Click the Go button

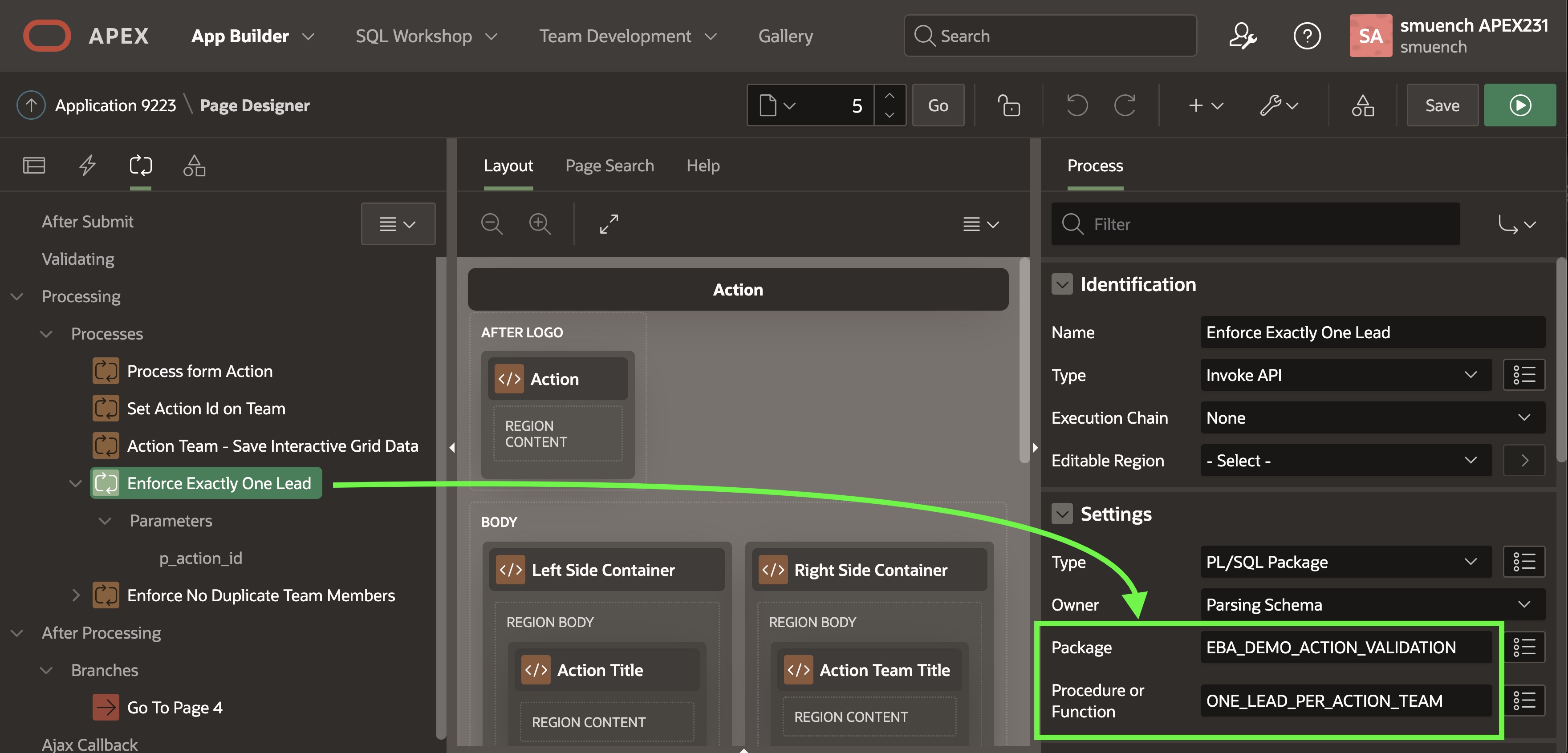click(x=938, y=105)
